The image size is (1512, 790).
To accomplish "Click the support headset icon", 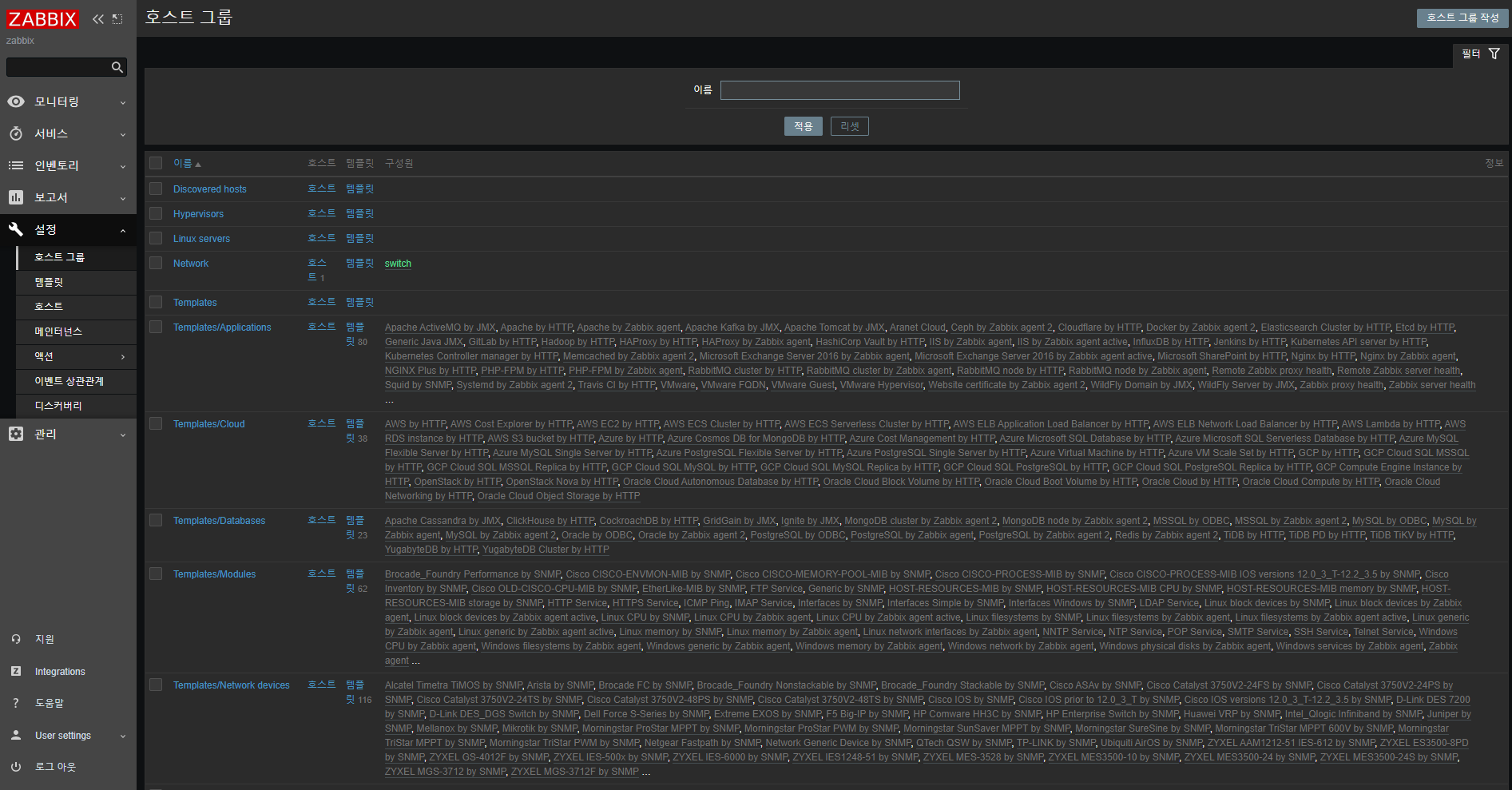I will click(x=16, y=639).
